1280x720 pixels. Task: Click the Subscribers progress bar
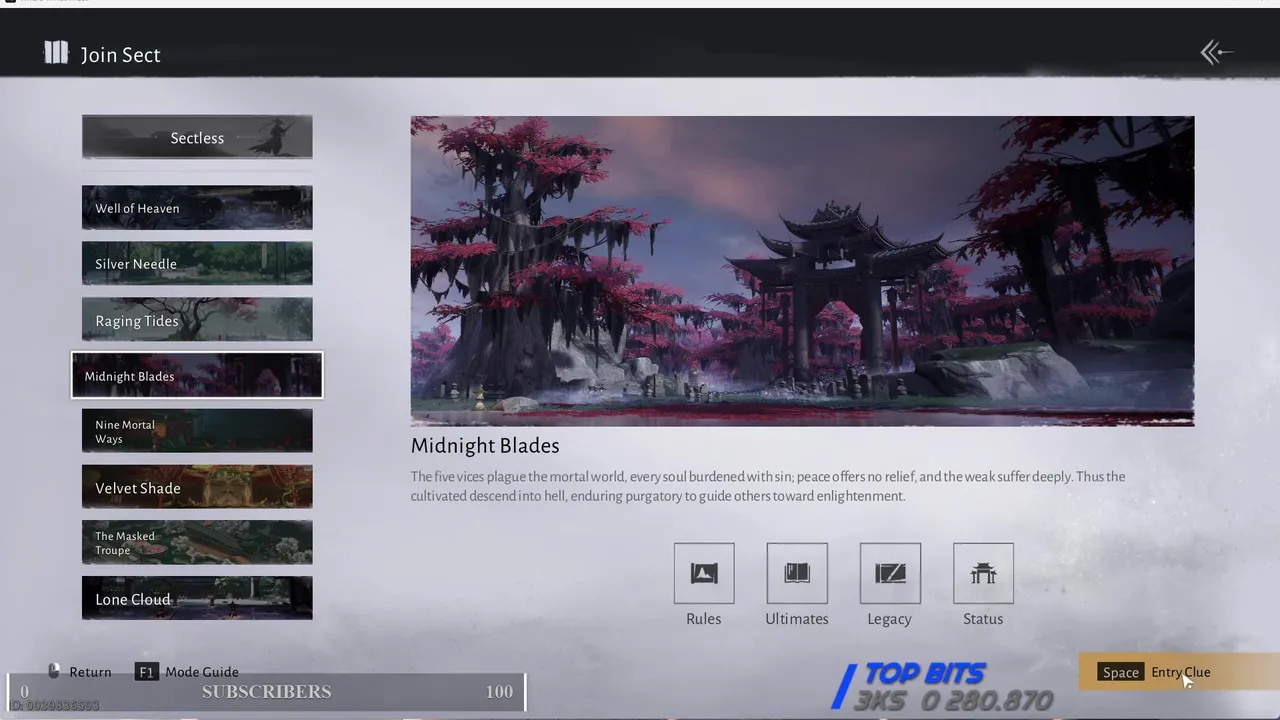coord(266,692)
